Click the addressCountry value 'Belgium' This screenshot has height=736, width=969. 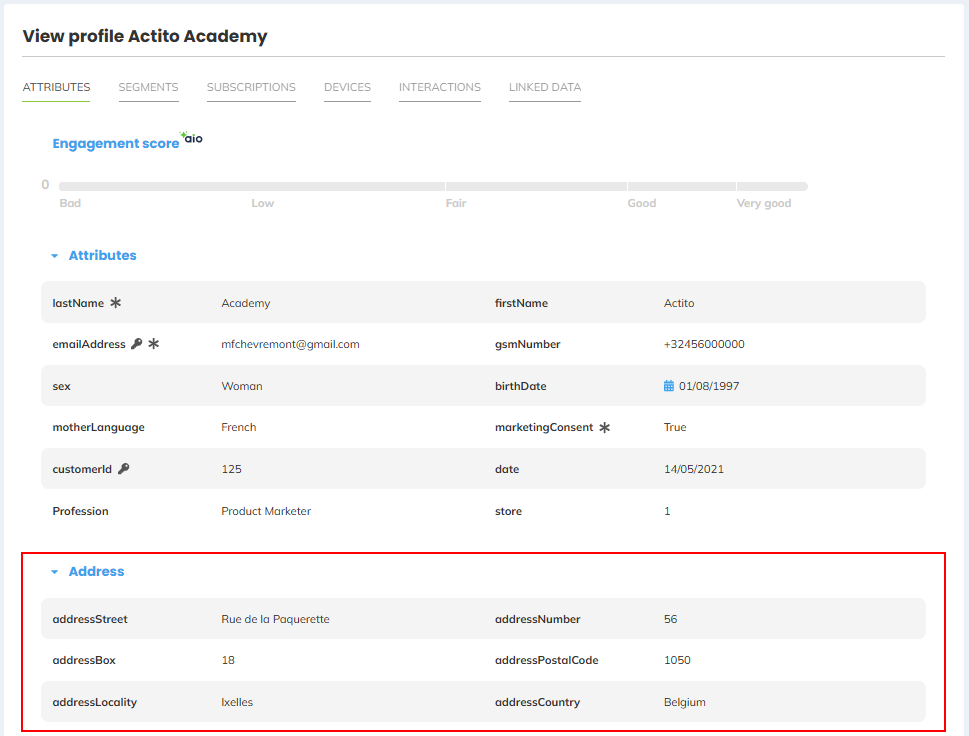pos(685,703)
